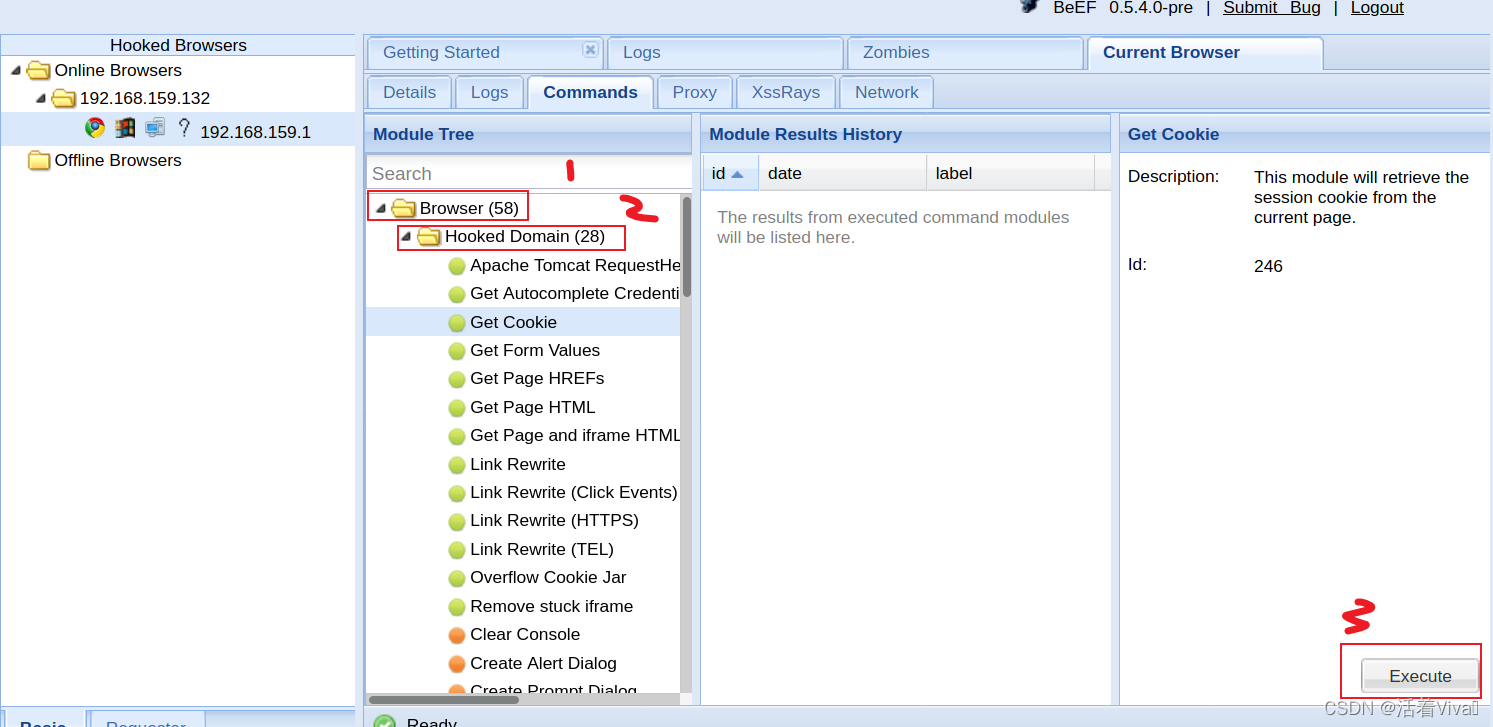The height and width of the screenshot is (727, 1493).
Task: Close the Getting Started tab
Action: (590, 50)
